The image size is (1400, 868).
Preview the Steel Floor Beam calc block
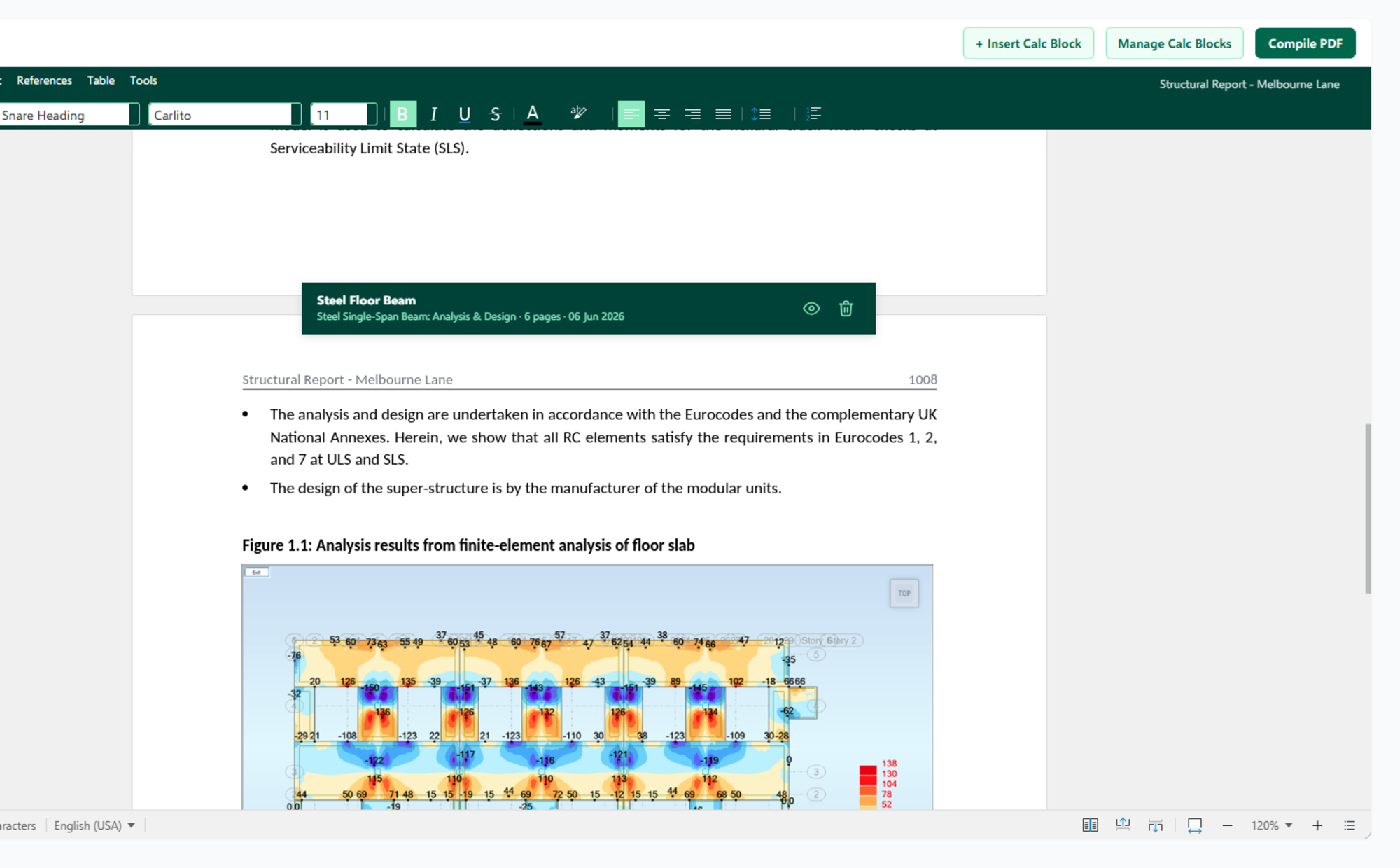[x=811, y=309]
